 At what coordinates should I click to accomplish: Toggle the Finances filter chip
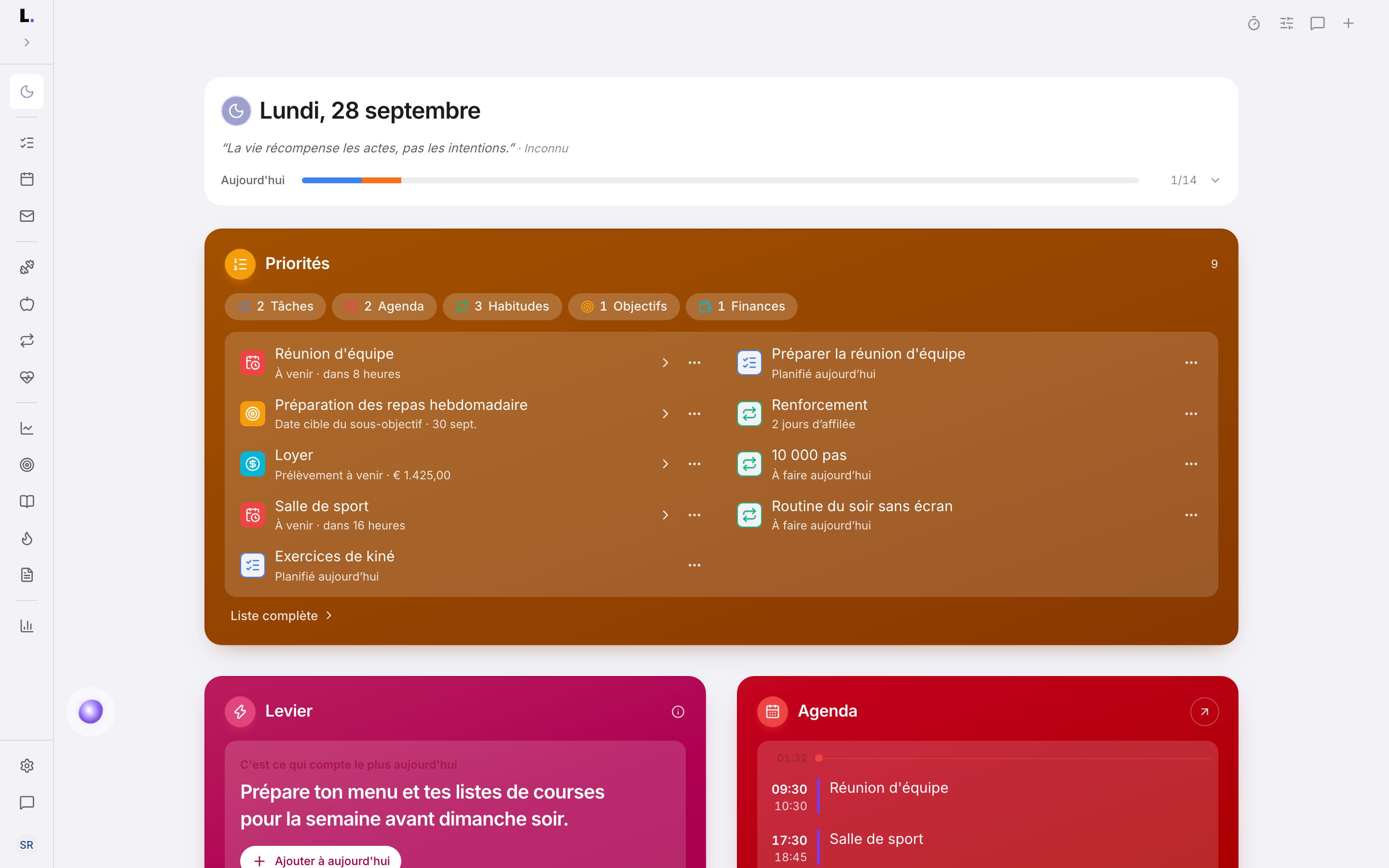click(x=741, y=307)
